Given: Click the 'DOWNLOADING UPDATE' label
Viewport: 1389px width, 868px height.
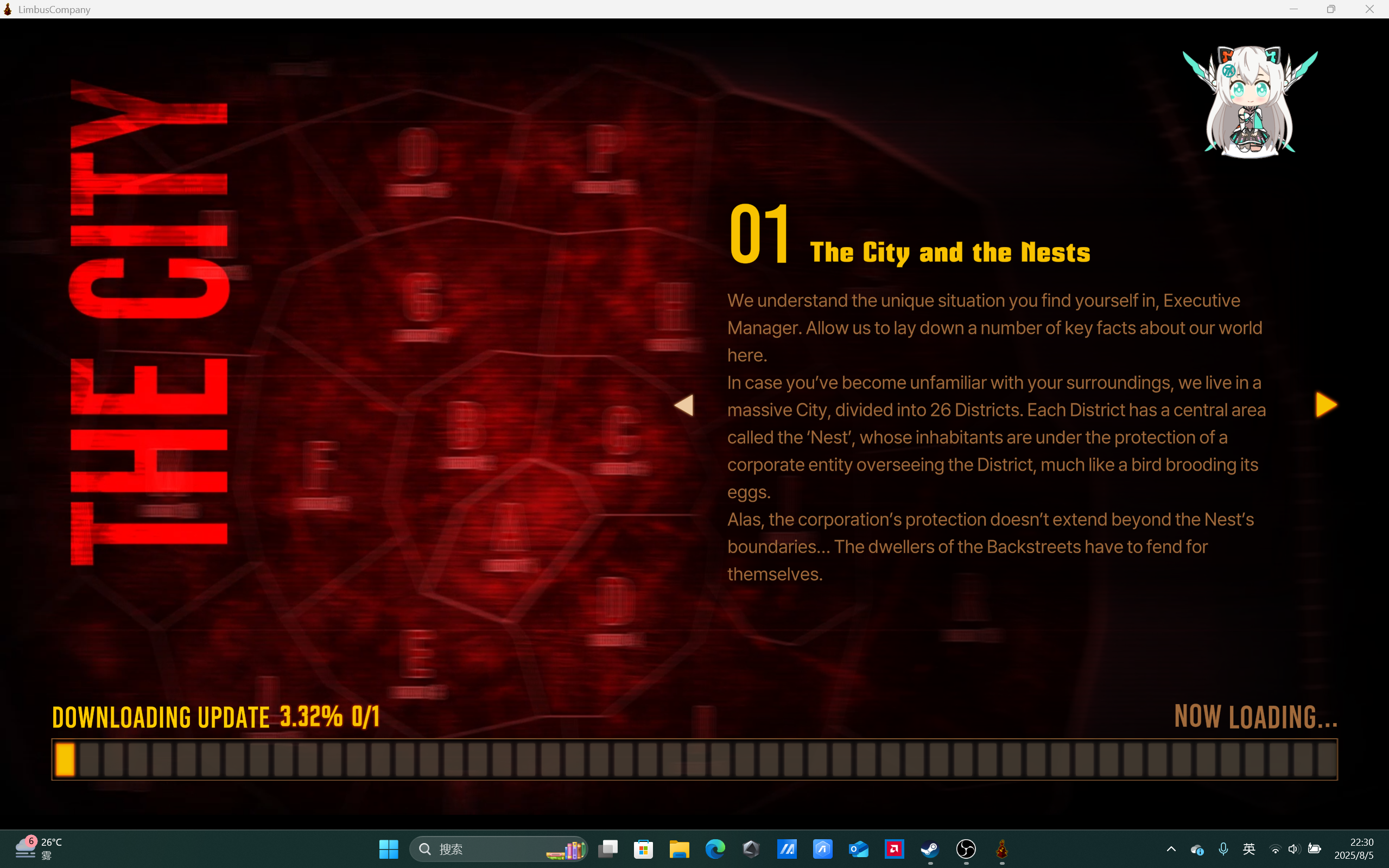Looking at the screenshot, I should [161, 718].
